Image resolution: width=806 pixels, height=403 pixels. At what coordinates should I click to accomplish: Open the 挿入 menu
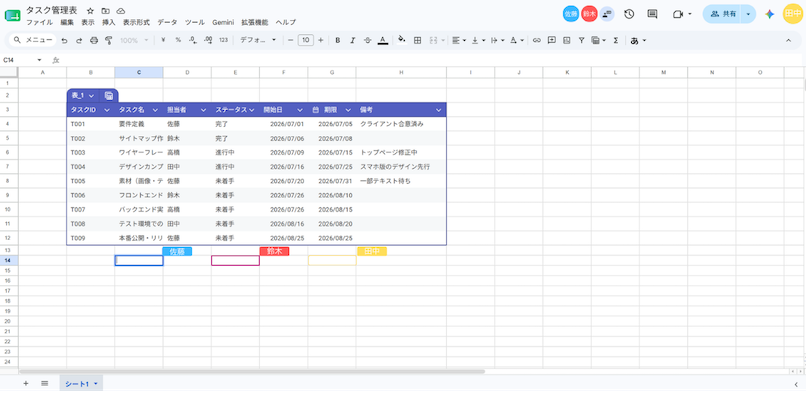pos(108,23)
